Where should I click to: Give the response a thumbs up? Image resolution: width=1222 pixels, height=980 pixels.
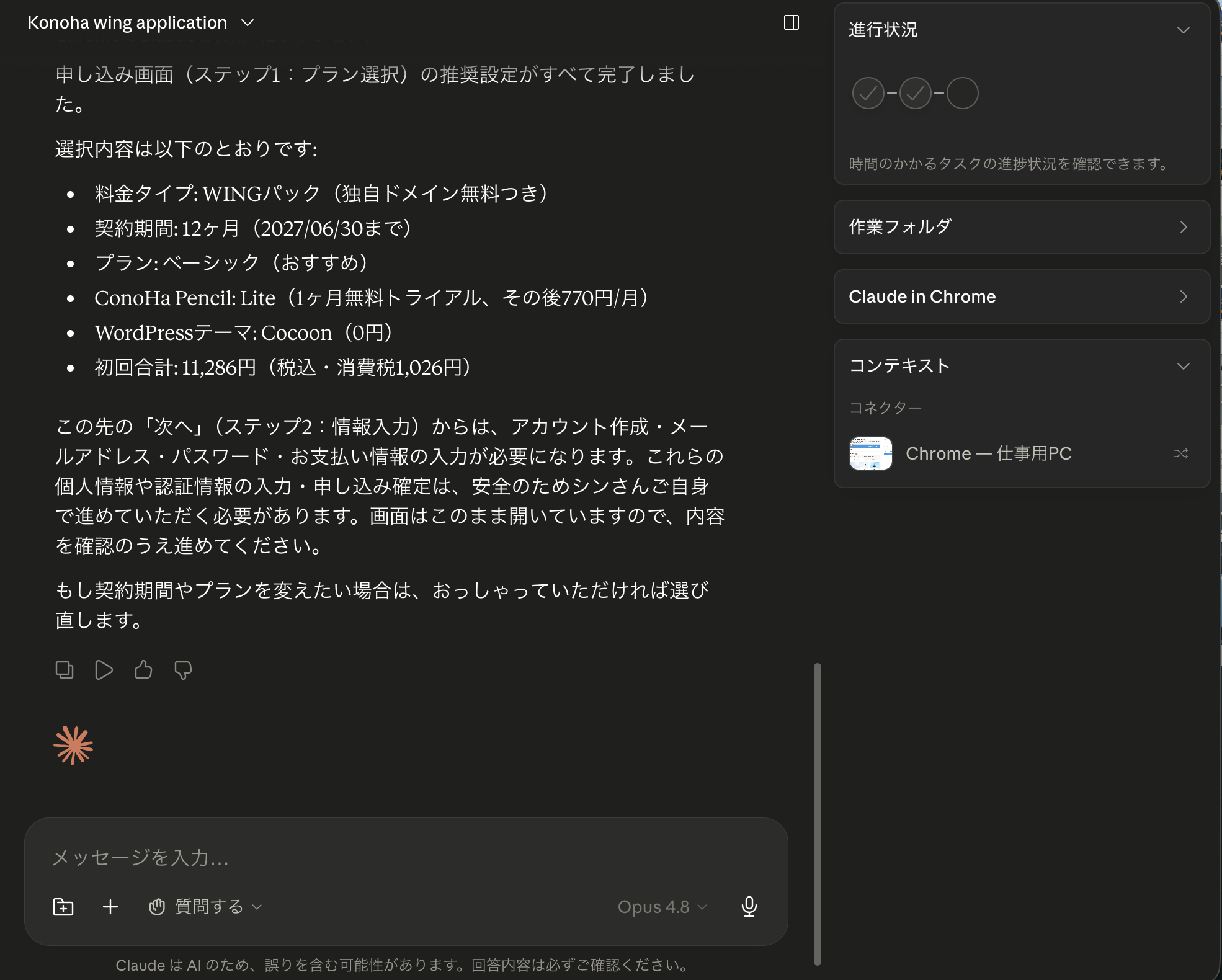[143, 670]
